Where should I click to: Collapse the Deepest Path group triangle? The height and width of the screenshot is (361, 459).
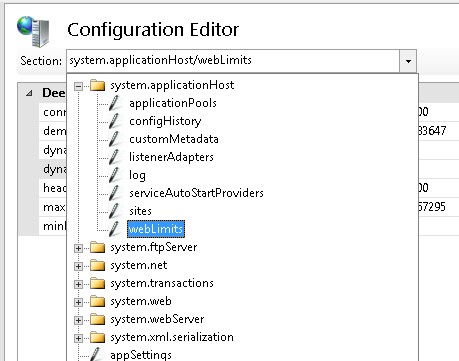29,93
